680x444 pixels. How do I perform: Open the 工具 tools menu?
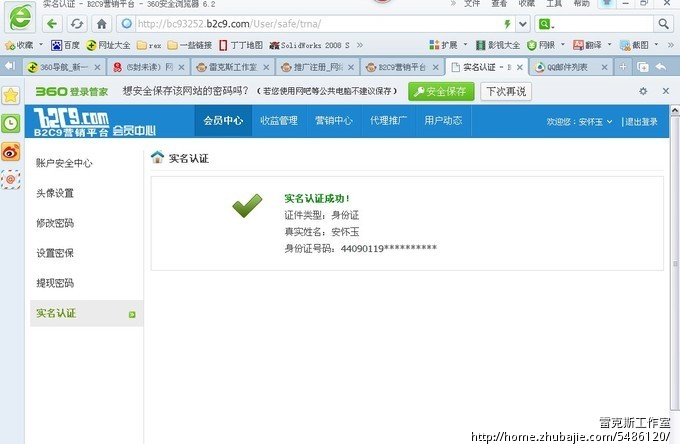[554, 3]
